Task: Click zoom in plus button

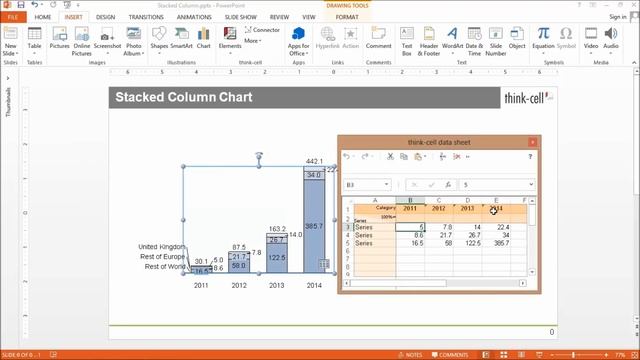Action: [607, 355]
